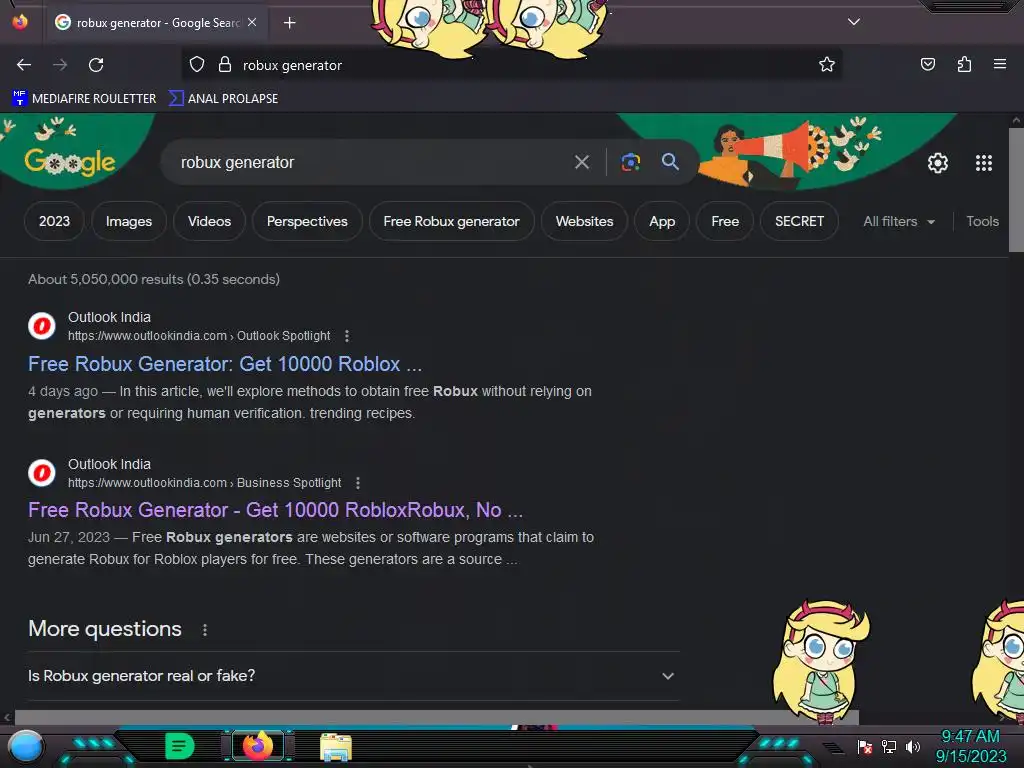Click the Outlook Spotlight URL breadcrumb

coord(199,336)
